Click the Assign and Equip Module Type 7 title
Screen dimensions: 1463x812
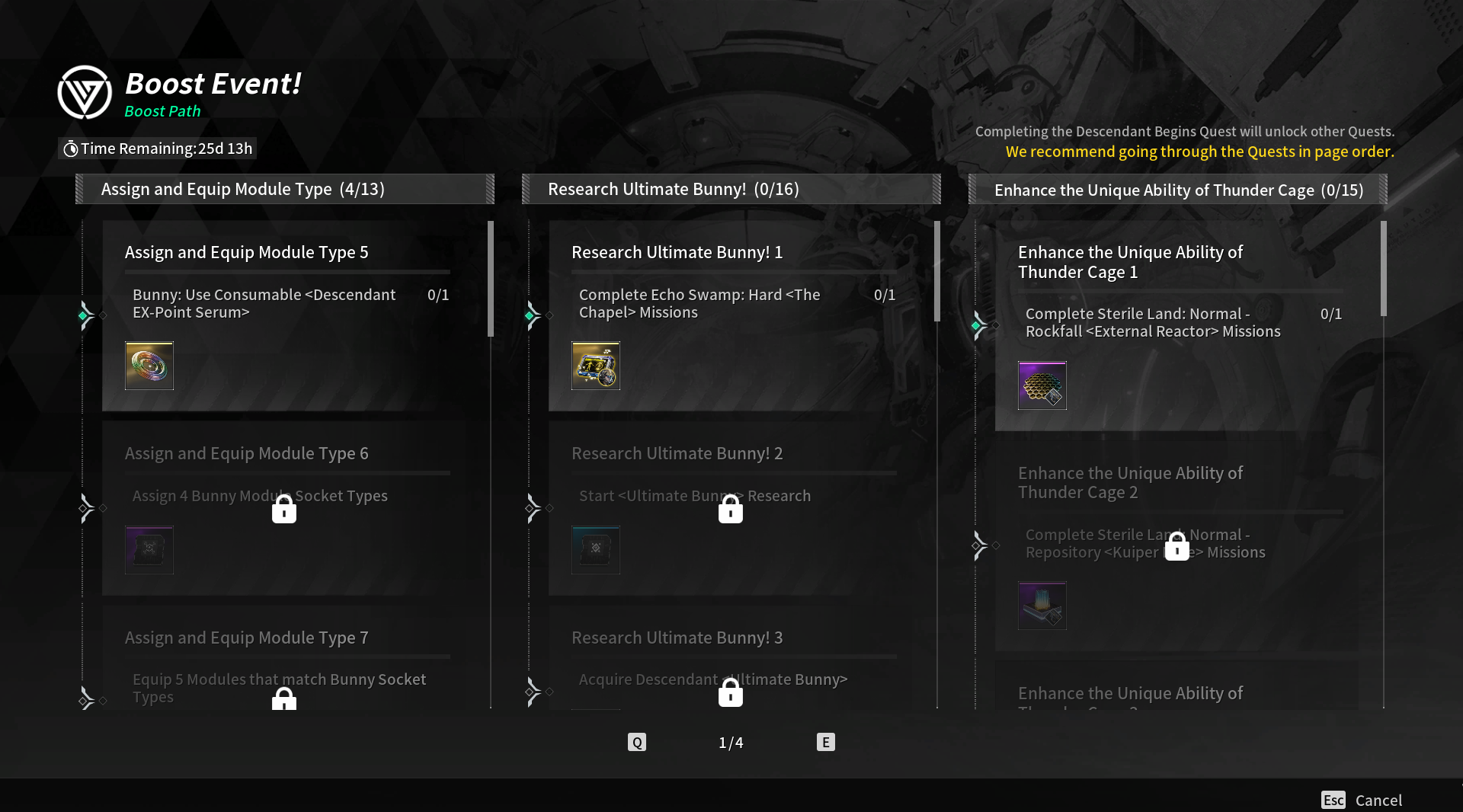pos(246,638)
